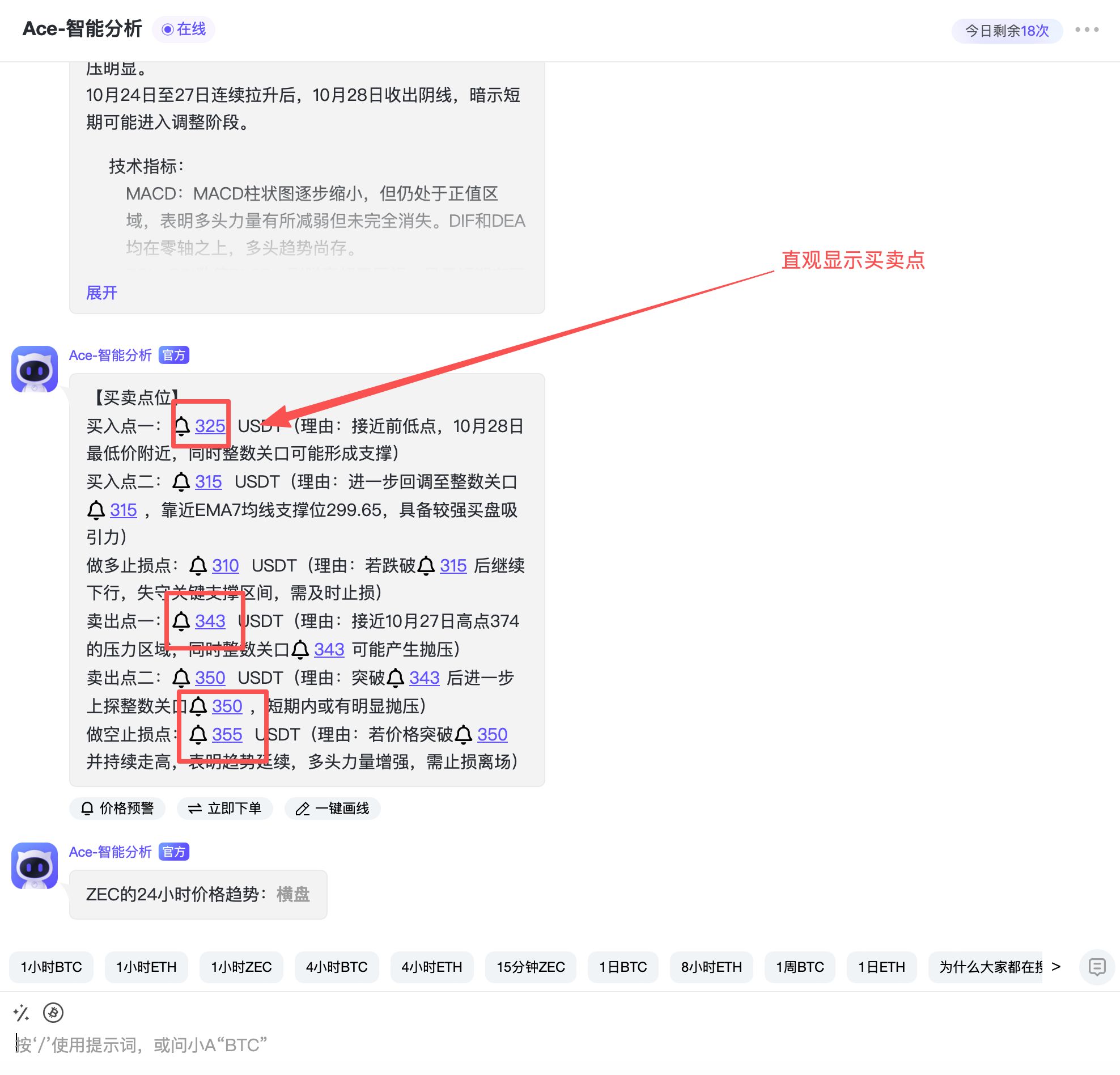Click the 今日剩余18次 quota badge
Screen dimensions: 1120x1075
click(1006, 31)
